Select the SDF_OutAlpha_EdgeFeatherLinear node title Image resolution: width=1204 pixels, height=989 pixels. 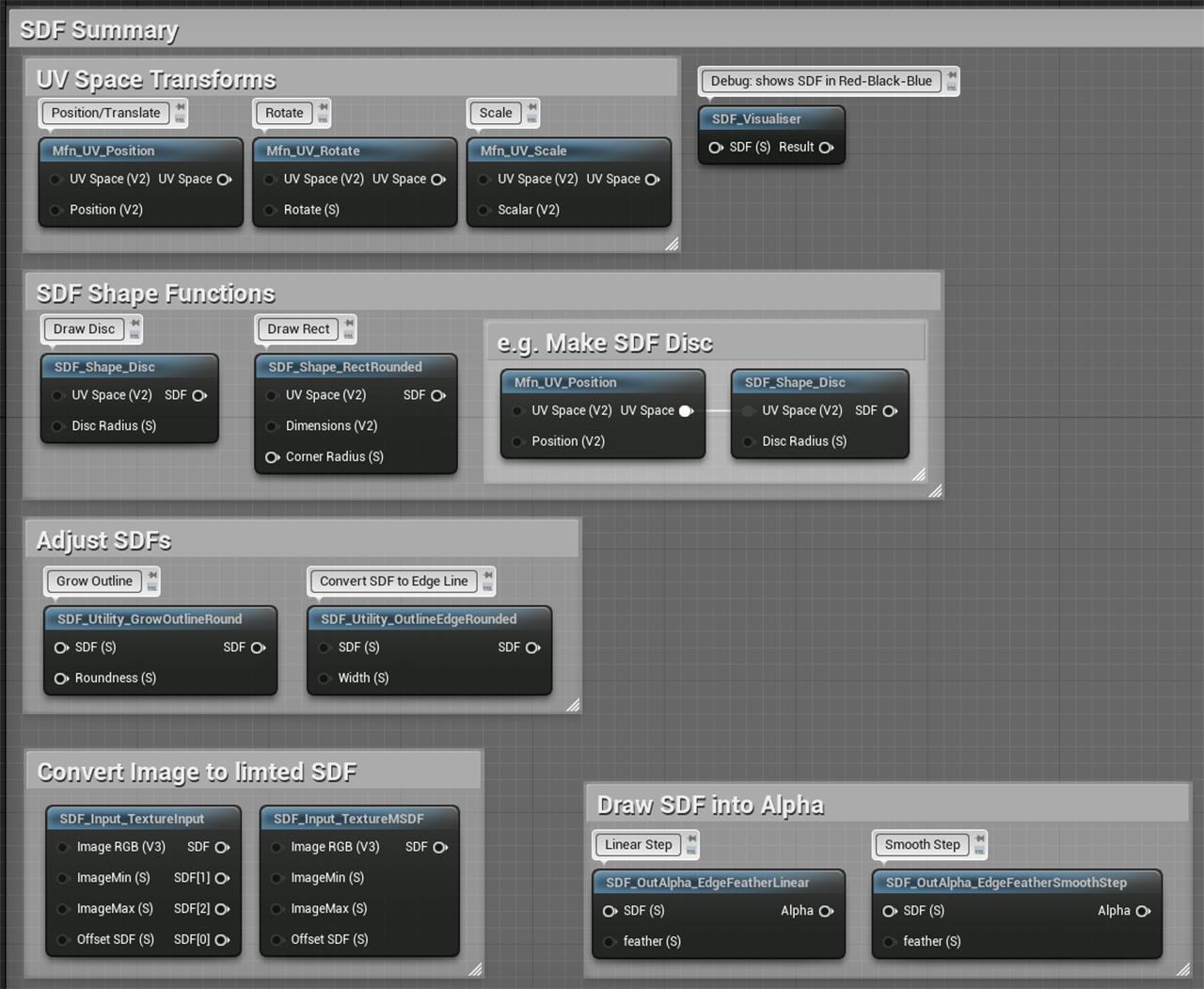(x=707, y=883)
